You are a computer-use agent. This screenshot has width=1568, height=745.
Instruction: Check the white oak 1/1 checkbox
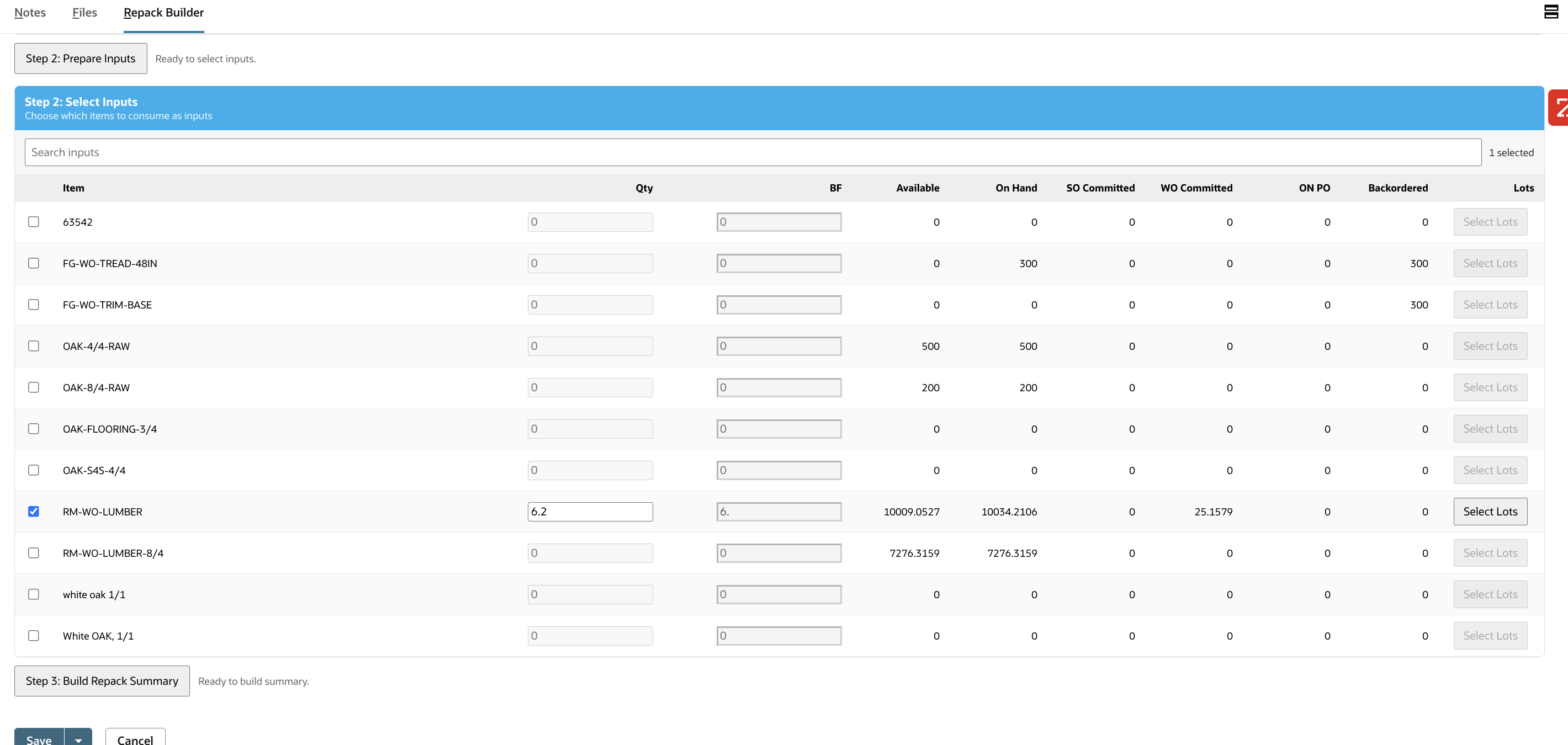34,594
